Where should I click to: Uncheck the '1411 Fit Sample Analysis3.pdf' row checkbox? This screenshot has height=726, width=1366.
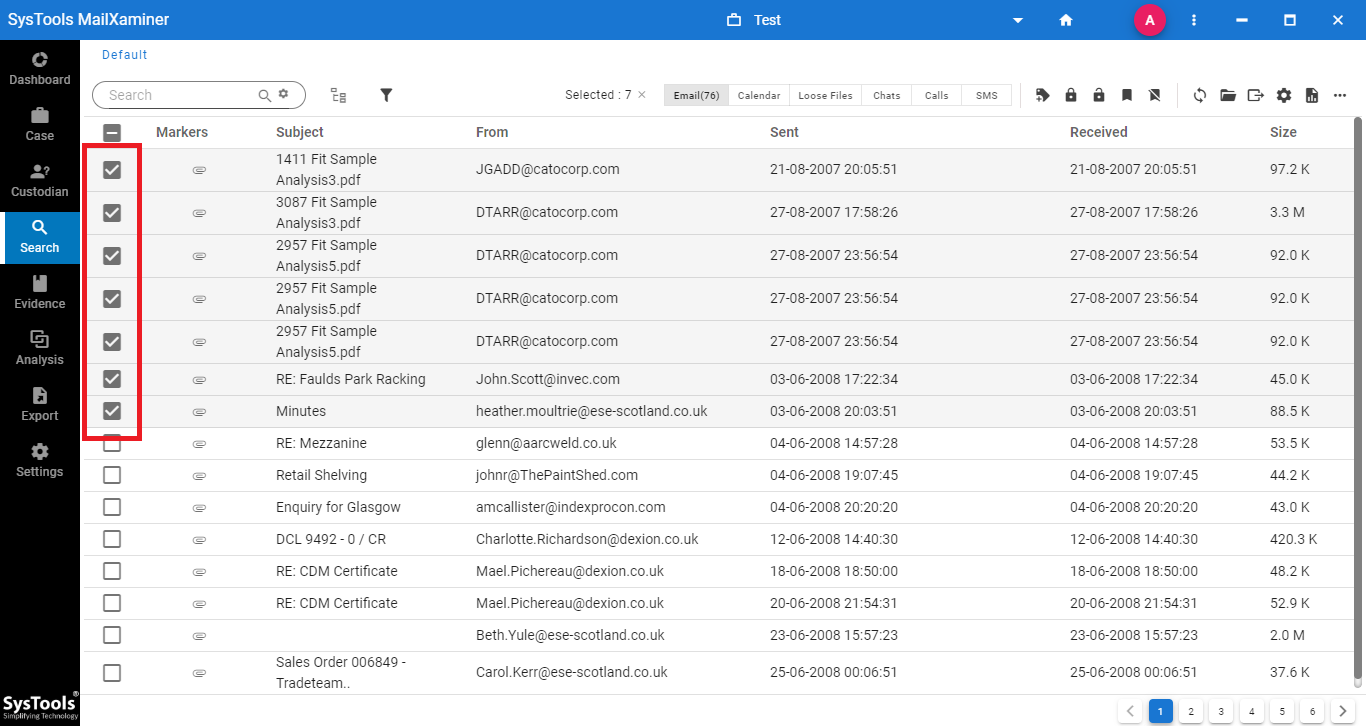point(112,170)
